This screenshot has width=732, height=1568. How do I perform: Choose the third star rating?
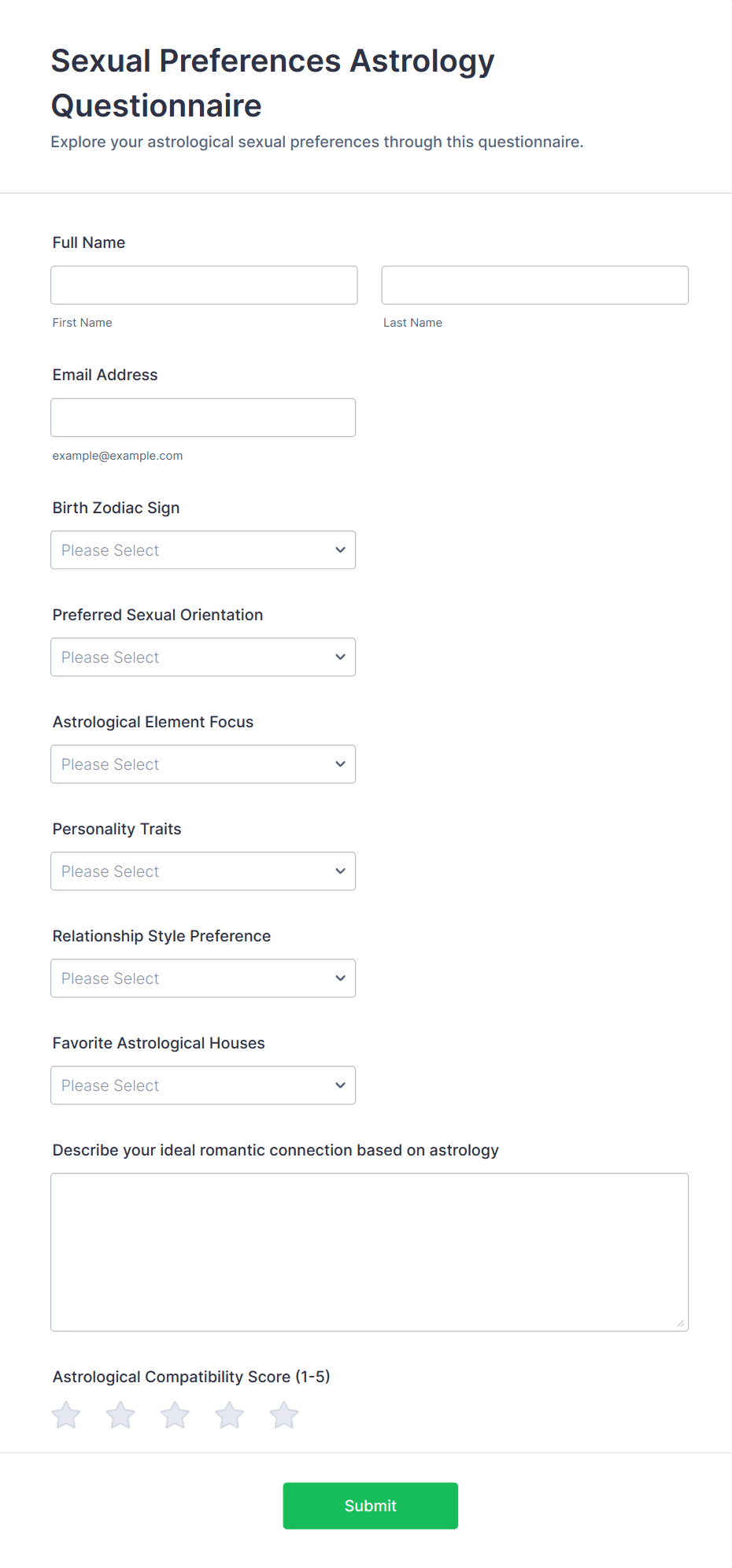[175, 1415]
